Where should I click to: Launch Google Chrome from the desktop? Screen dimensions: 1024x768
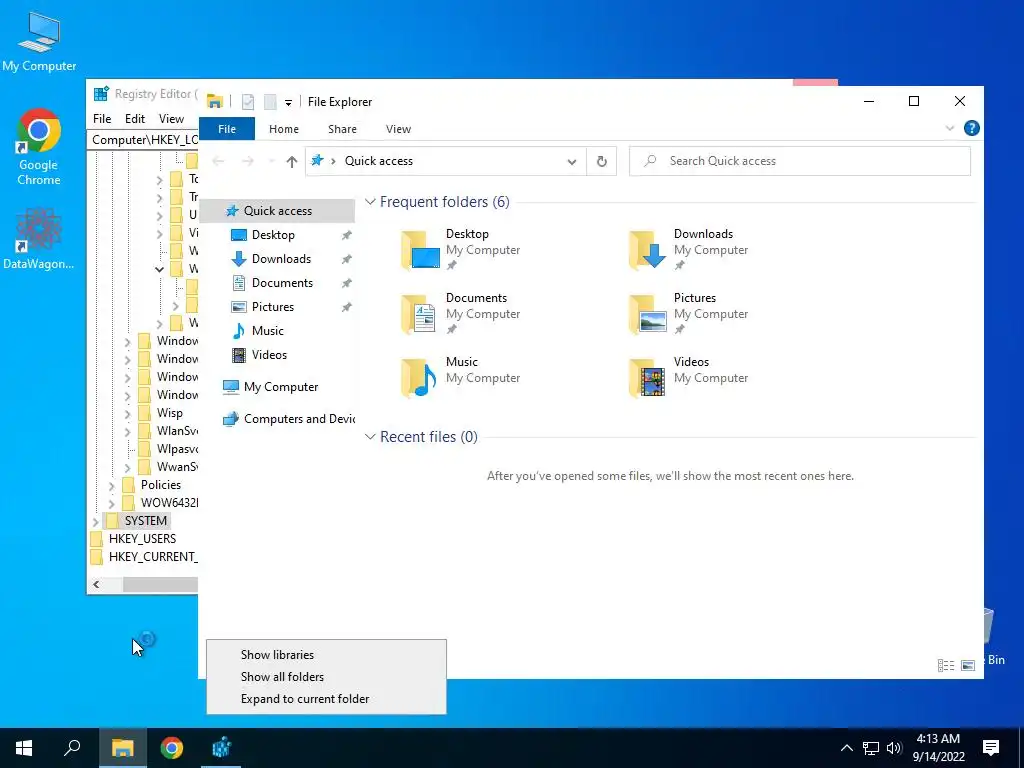click(x=39, y=147)
